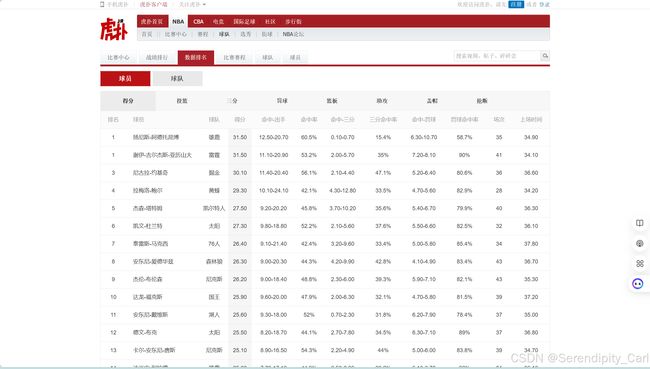This screenshot has width=650, height=369.
Task: Click the headset support icon in right sidebar
Action: [640, 243]
